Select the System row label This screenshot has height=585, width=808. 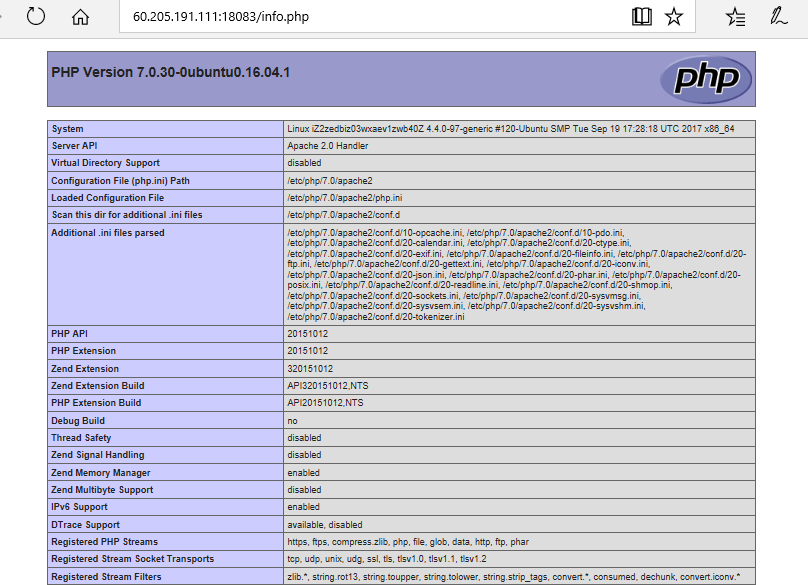(68, 129)
